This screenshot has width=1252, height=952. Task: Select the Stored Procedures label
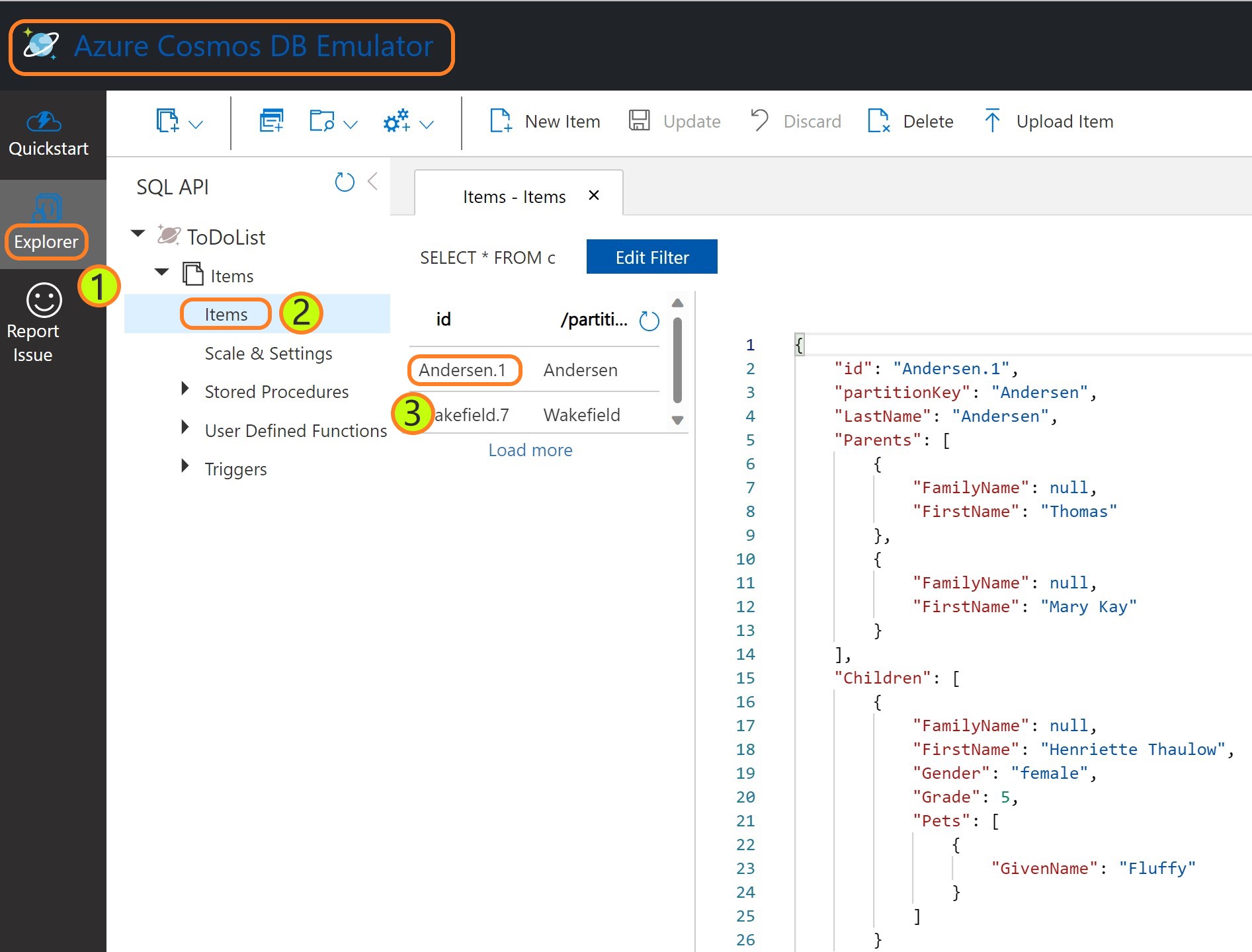pyautogui.click(x=276, y=391)
